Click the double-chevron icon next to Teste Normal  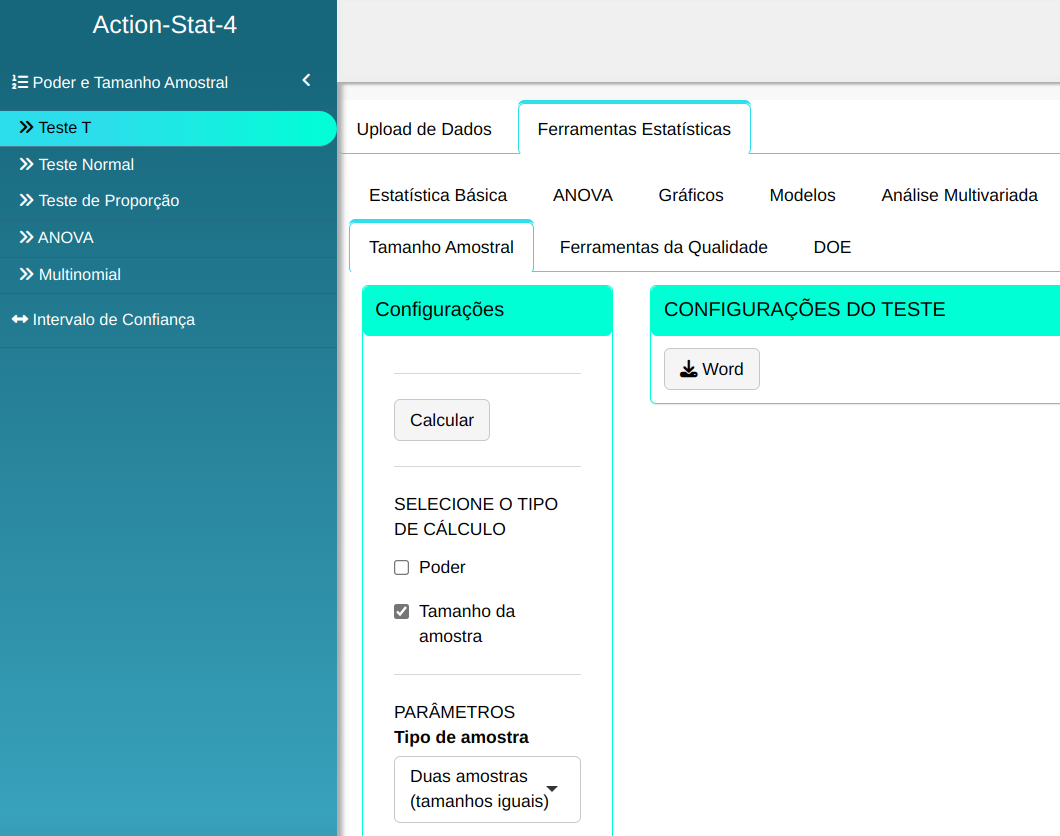pos(26,164)
